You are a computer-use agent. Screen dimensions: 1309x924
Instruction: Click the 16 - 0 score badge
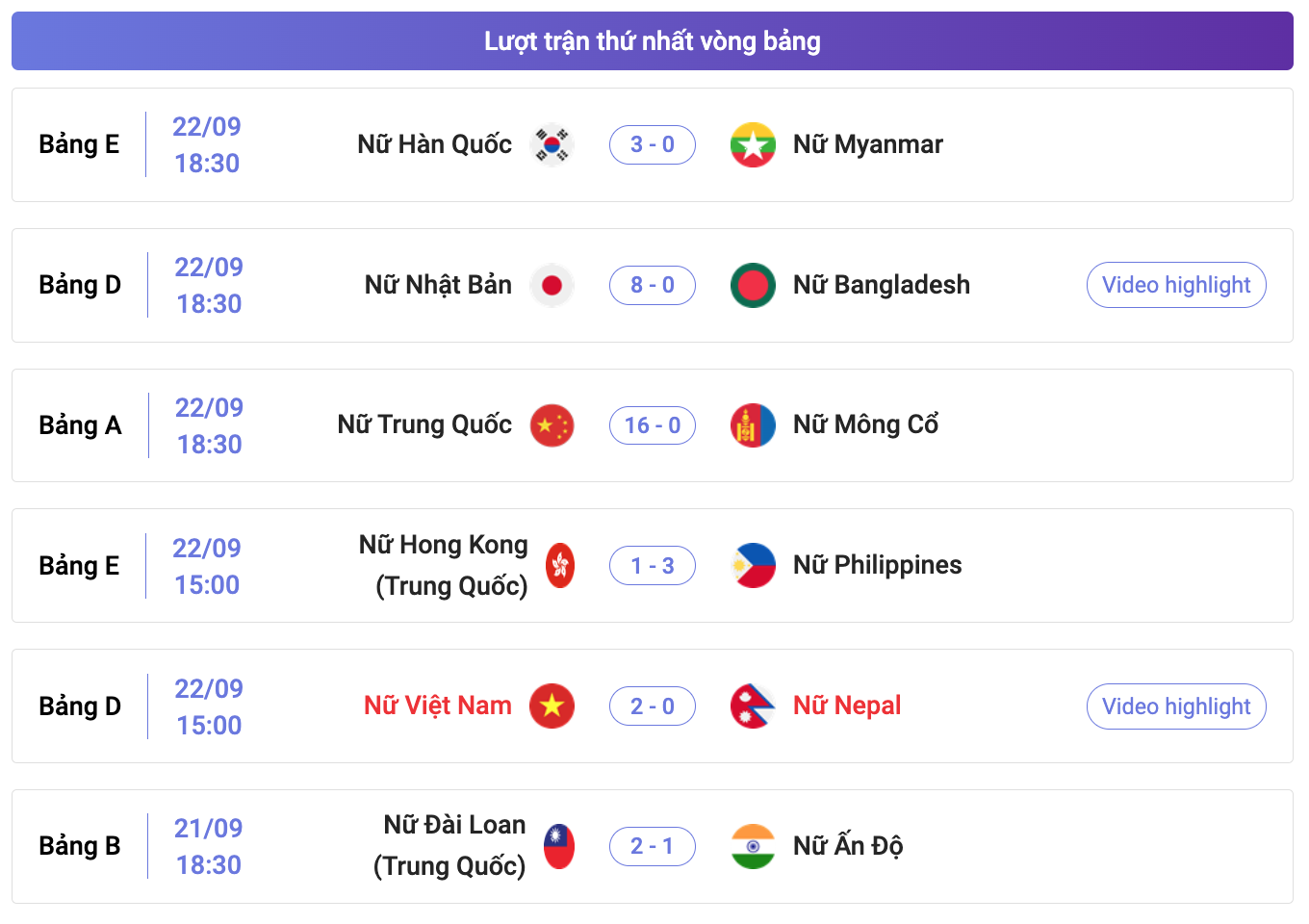653,425
